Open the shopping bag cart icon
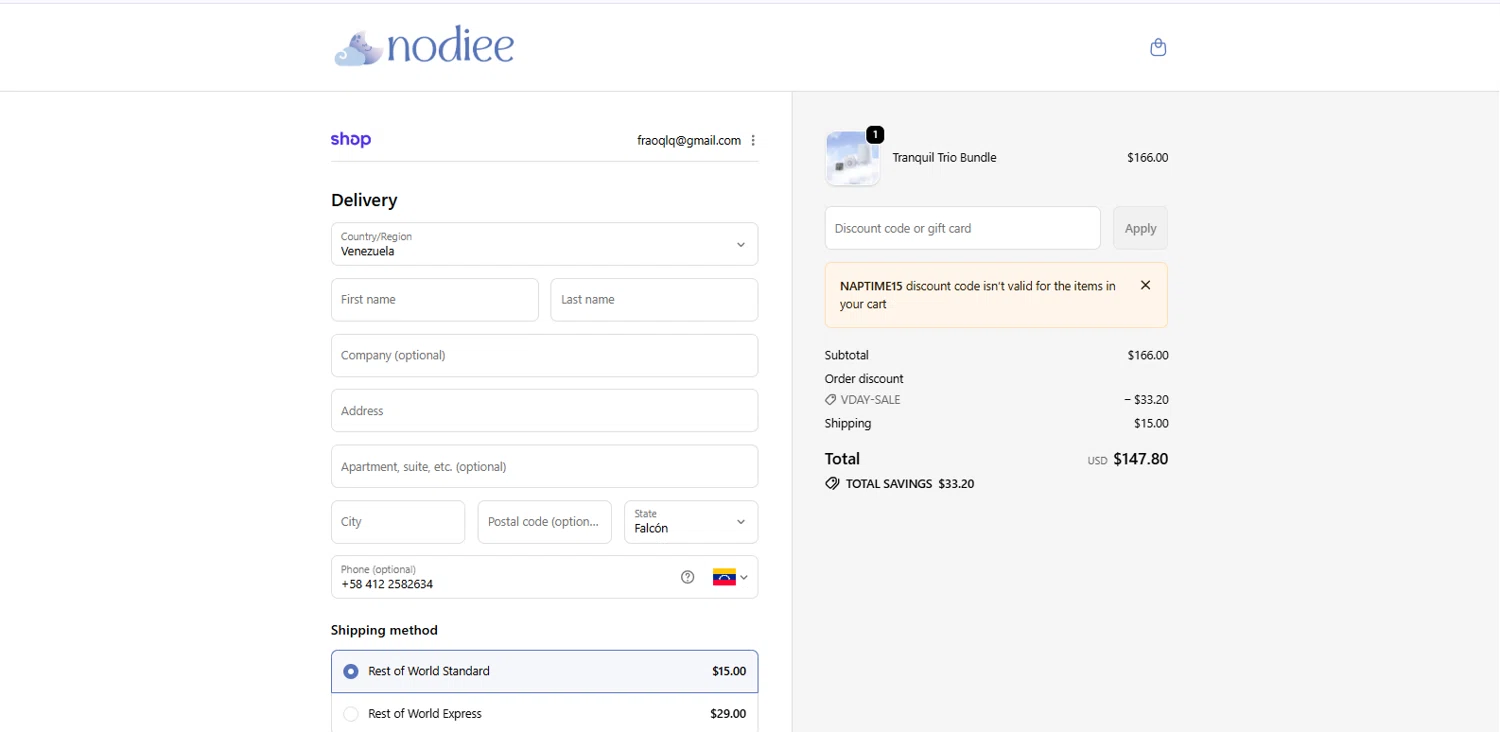 tap(1158, 47)
